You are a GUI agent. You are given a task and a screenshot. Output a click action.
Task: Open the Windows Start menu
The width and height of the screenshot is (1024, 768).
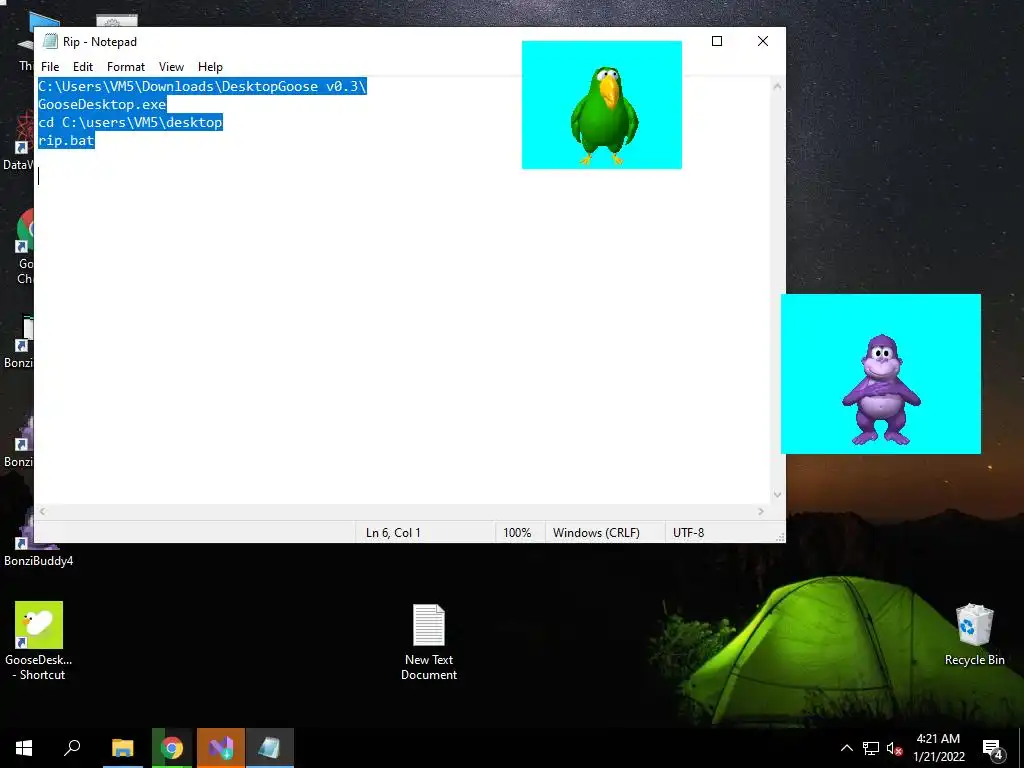pos(24,748)
